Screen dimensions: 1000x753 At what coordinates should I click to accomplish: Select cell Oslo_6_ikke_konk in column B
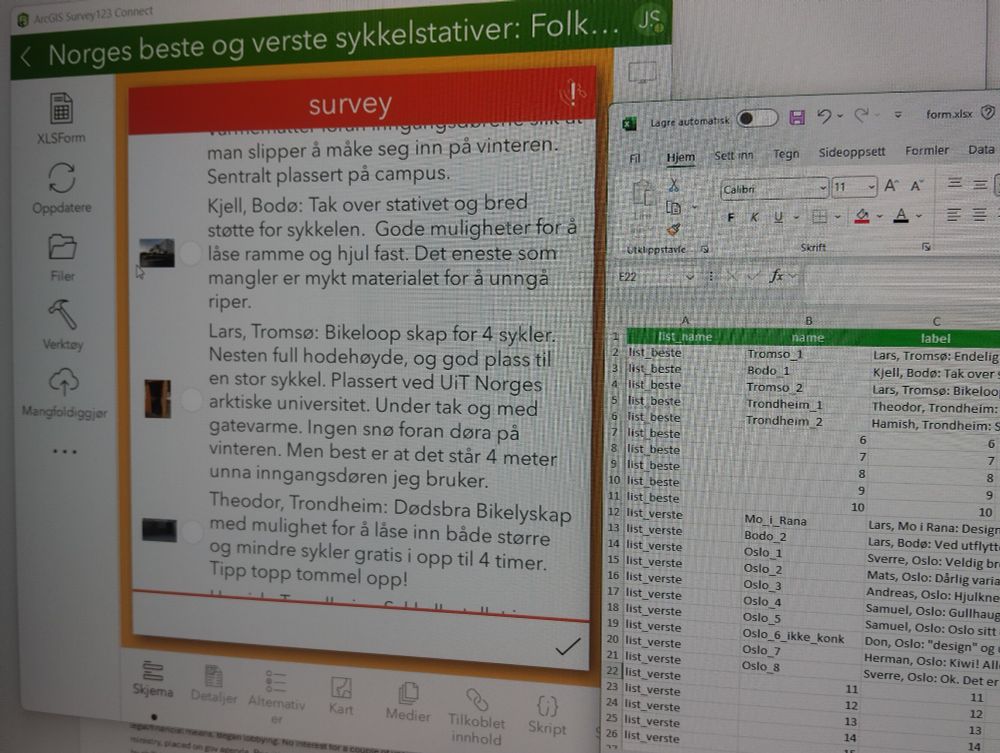803,635
